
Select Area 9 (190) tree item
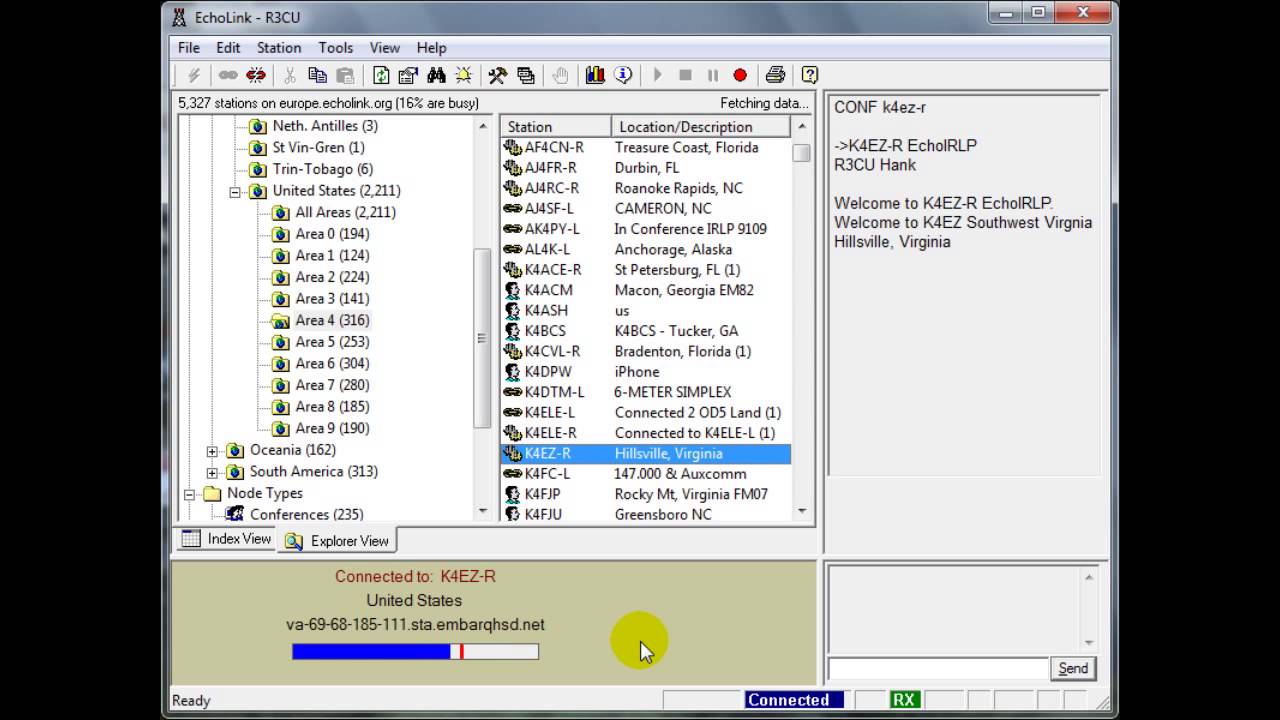332,428
